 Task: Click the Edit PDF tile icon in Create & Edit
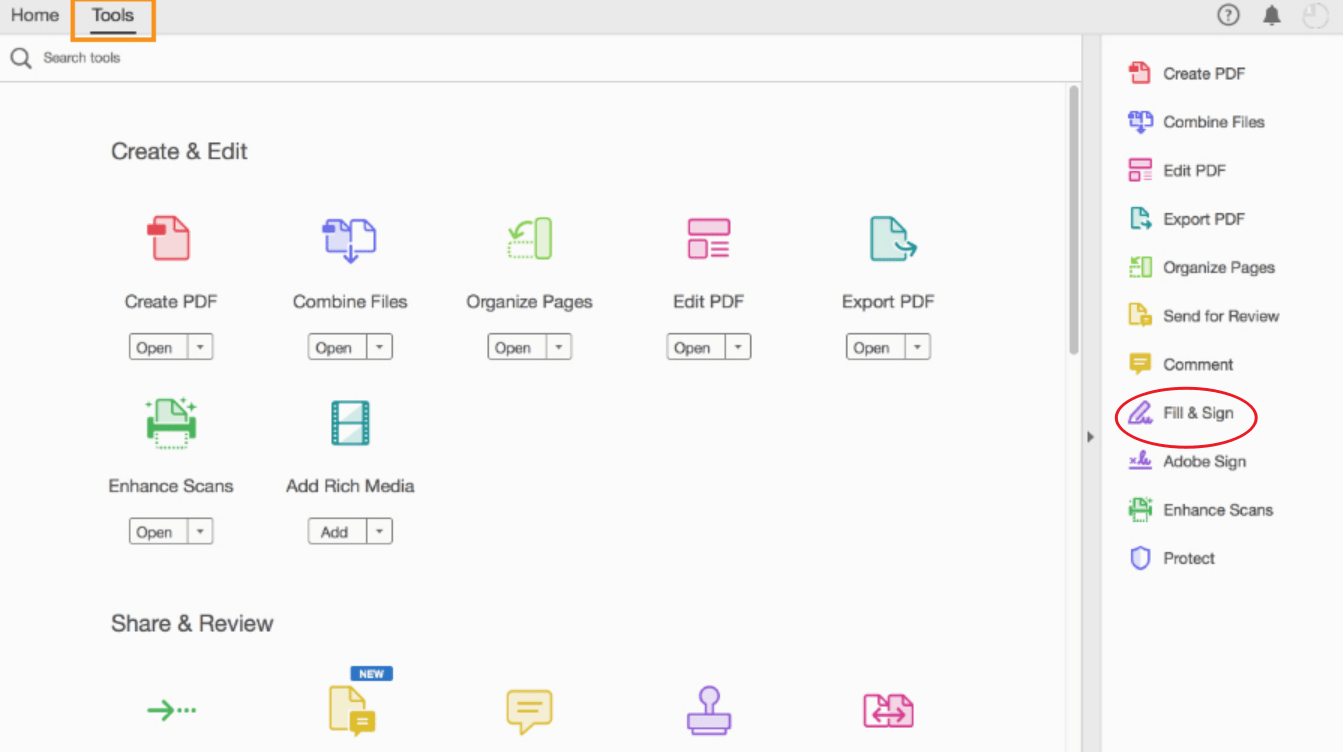click(x=708, y=238)
